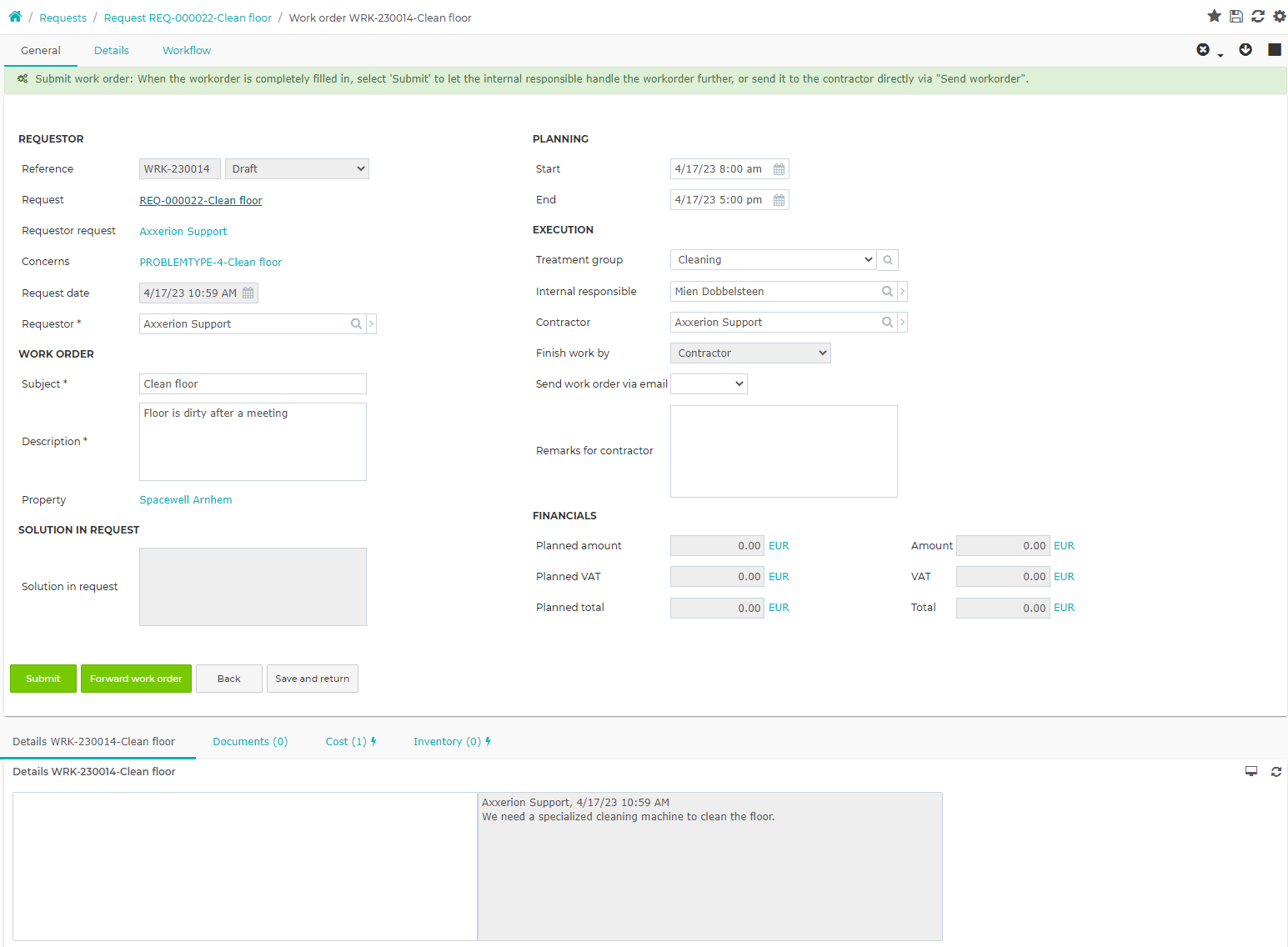The height and width of the screenshot is (947, 1288).
Task: Open Send work order via email dropdown
Action: (x=709, y=384)
